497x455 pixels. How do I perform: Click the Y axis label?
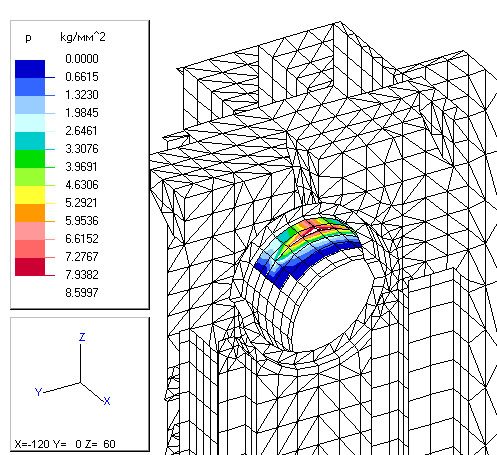pos(38,392)
